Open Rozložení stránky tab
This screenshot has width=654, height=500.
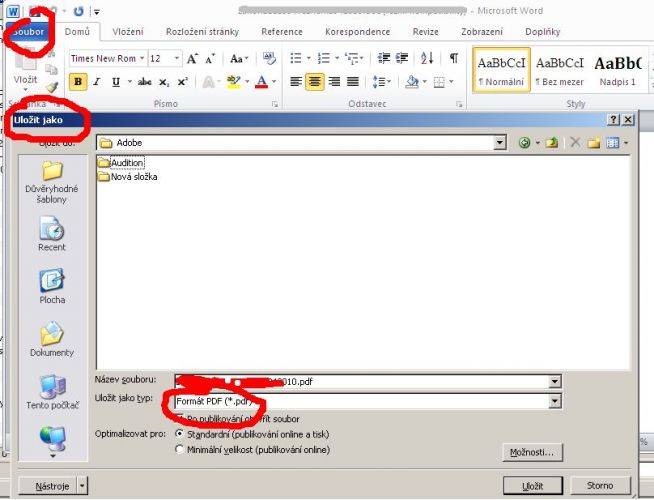(x=202, y=32)
